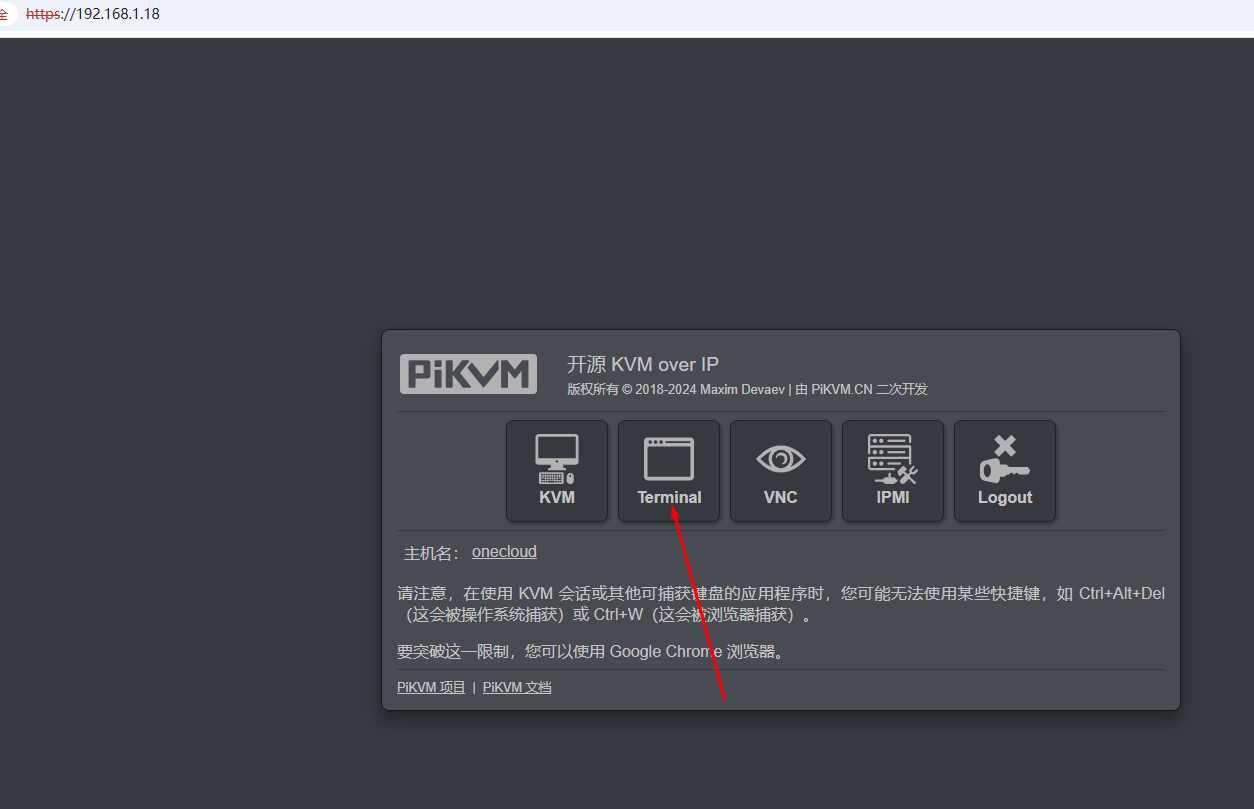This screenshot has height=809, width=1254.
Task: Select the IPMI server rack icon
Action: pos(892,460)
